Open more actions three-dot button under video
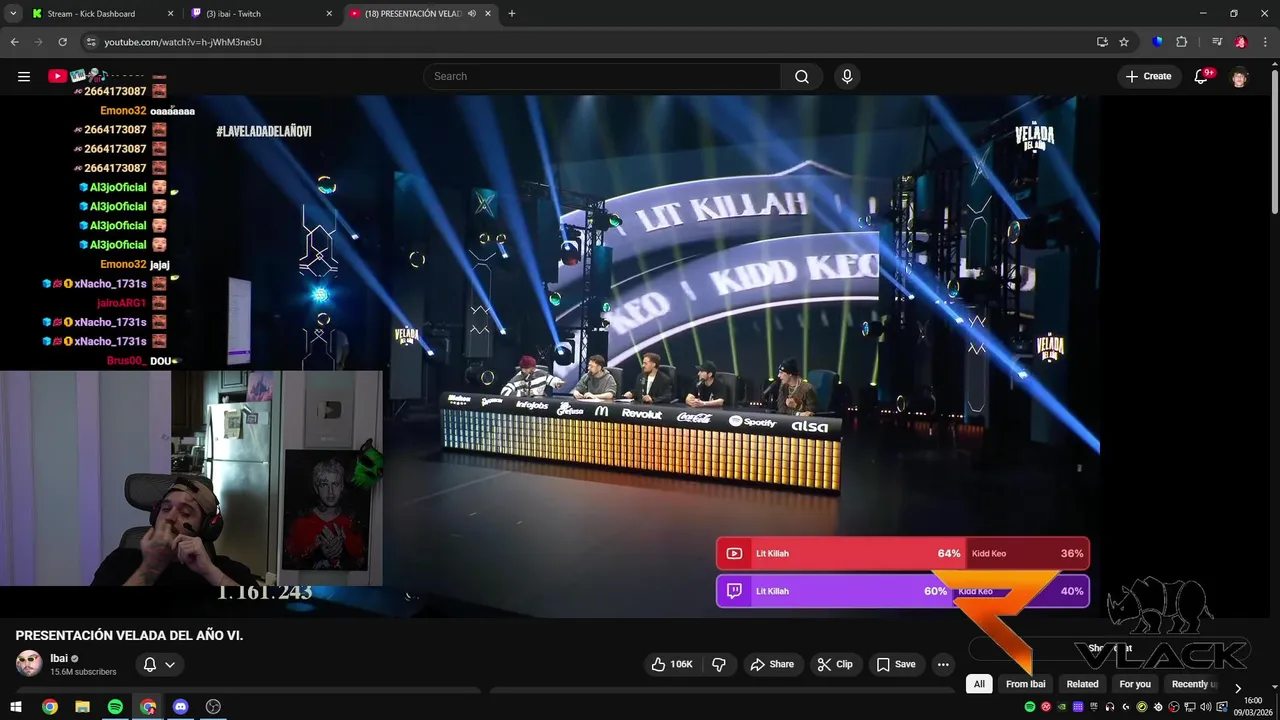The width and height of the screenshot is (1280, 720). point(943,664)
